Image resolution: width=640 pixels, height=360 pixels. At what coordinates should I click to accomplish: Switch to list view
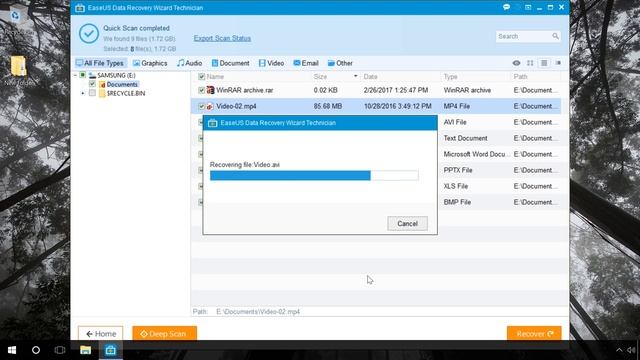pyautogui.click(x=544, y=63)
